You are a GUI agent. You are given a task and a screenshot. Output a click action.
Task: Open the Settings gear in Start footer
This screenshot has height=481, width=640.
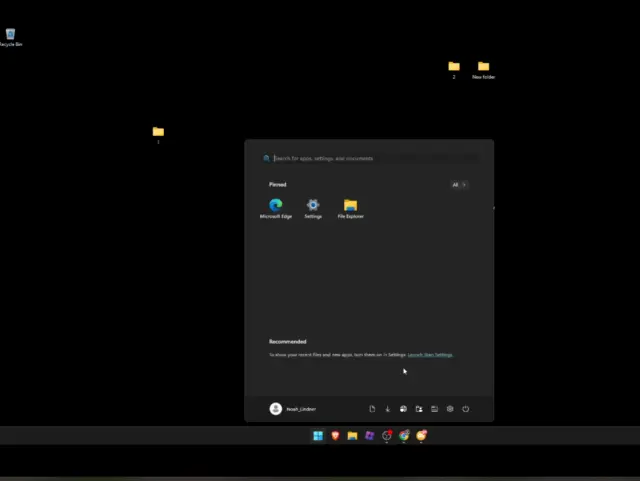[x=450, y=409]
